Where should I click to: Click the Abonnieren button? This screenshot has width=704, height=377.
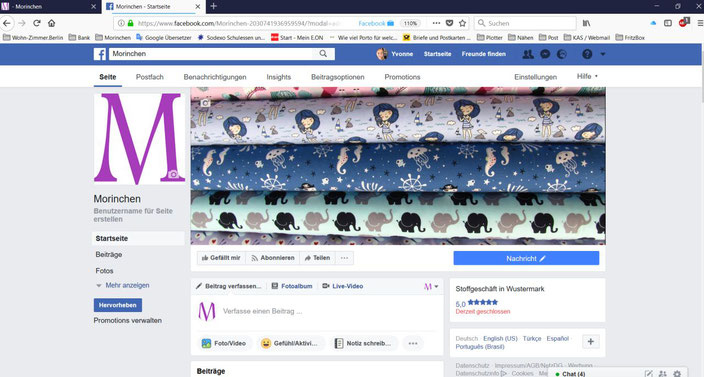tap(273, 258)
